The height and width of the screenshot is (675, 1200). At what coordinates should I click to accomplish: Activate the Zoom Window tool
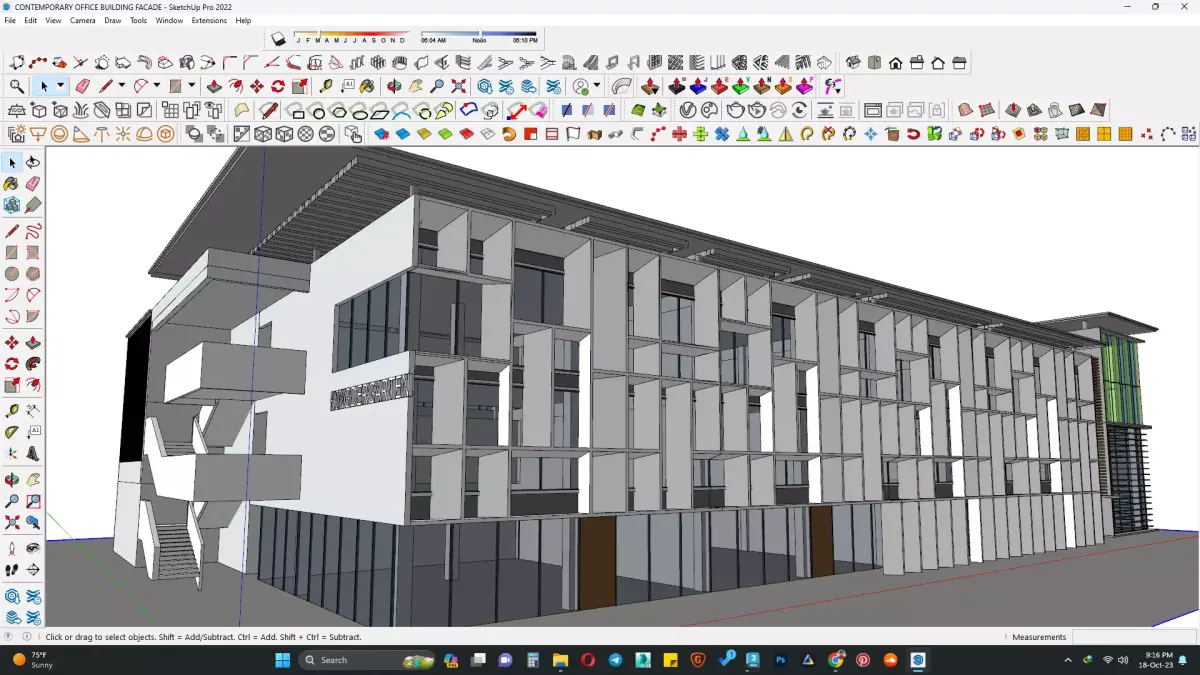pos(33,501)
